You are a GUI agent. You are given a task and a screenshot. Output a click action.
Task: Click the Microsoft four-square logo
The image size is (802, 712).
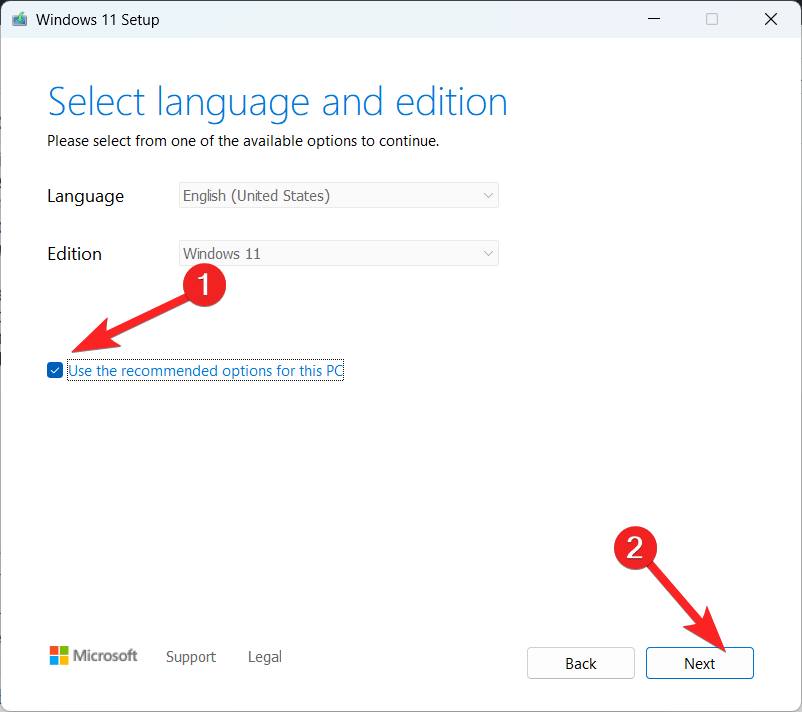click(x=60, y=656)
